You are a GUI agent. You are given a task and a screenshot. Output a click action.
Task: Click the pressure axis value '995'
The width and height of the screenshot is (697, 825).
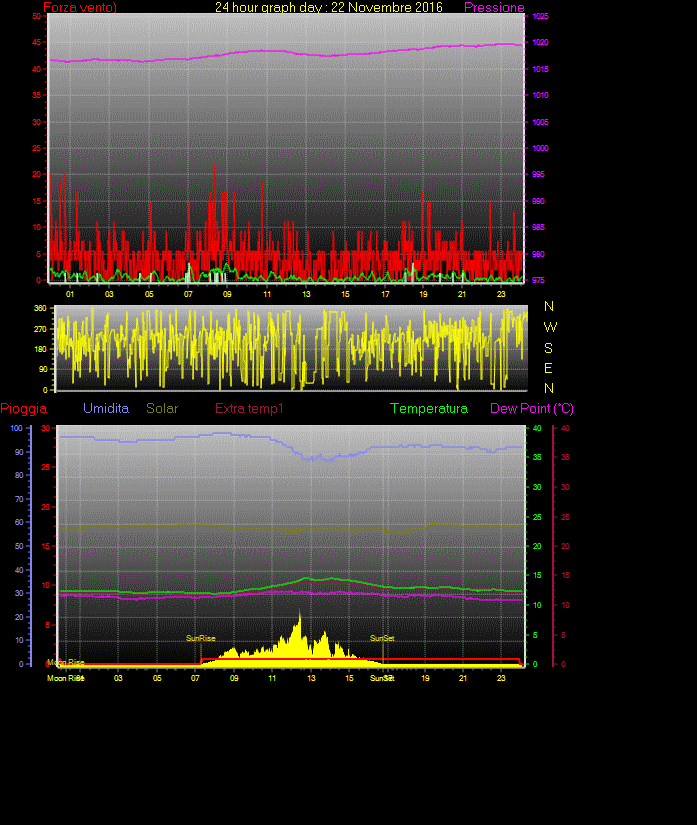coord(538,174)
